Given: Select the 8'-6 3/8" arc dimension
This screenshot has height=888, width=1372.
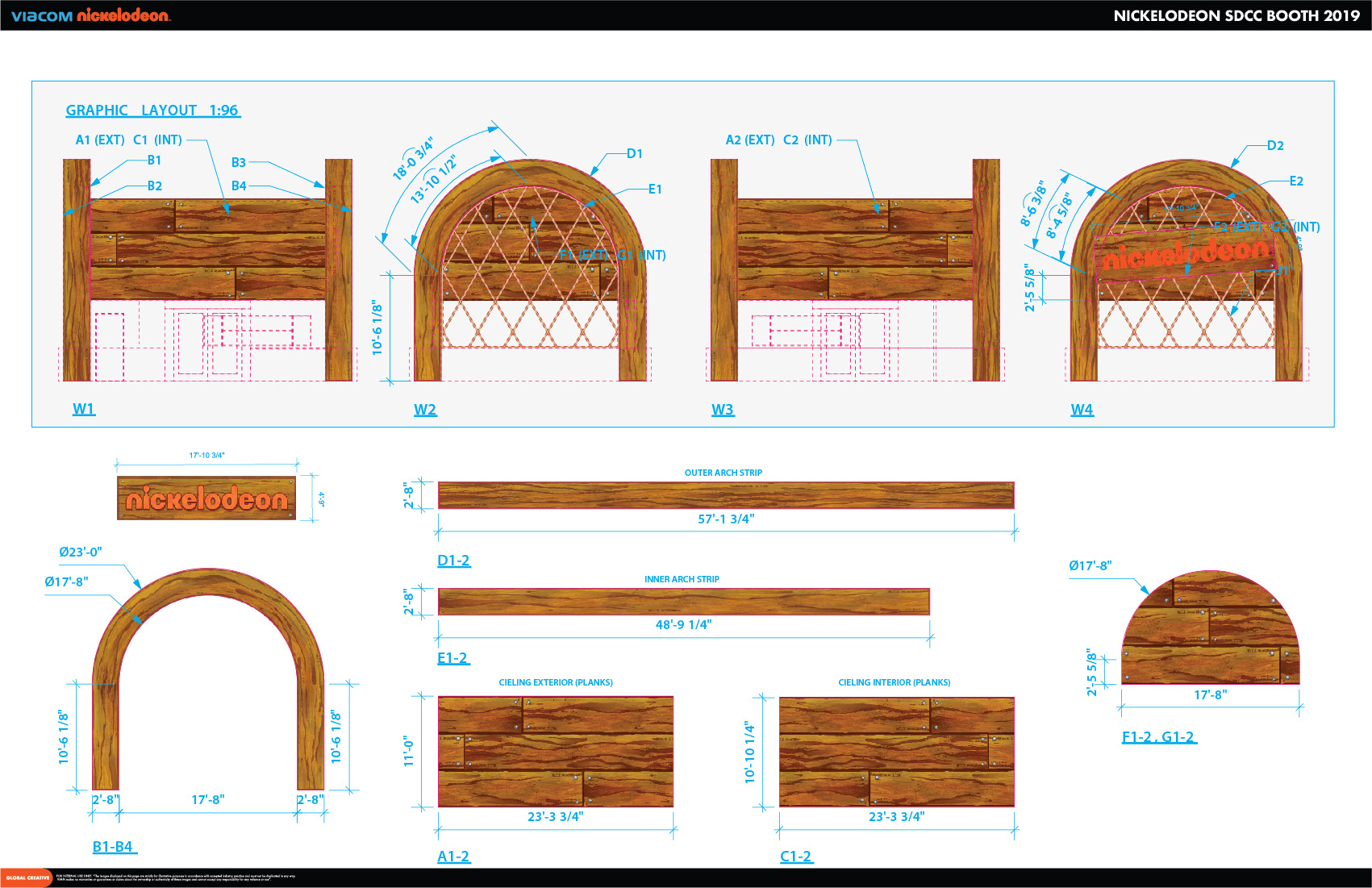Looking at the screenshot, I should tap(1033, 203).
